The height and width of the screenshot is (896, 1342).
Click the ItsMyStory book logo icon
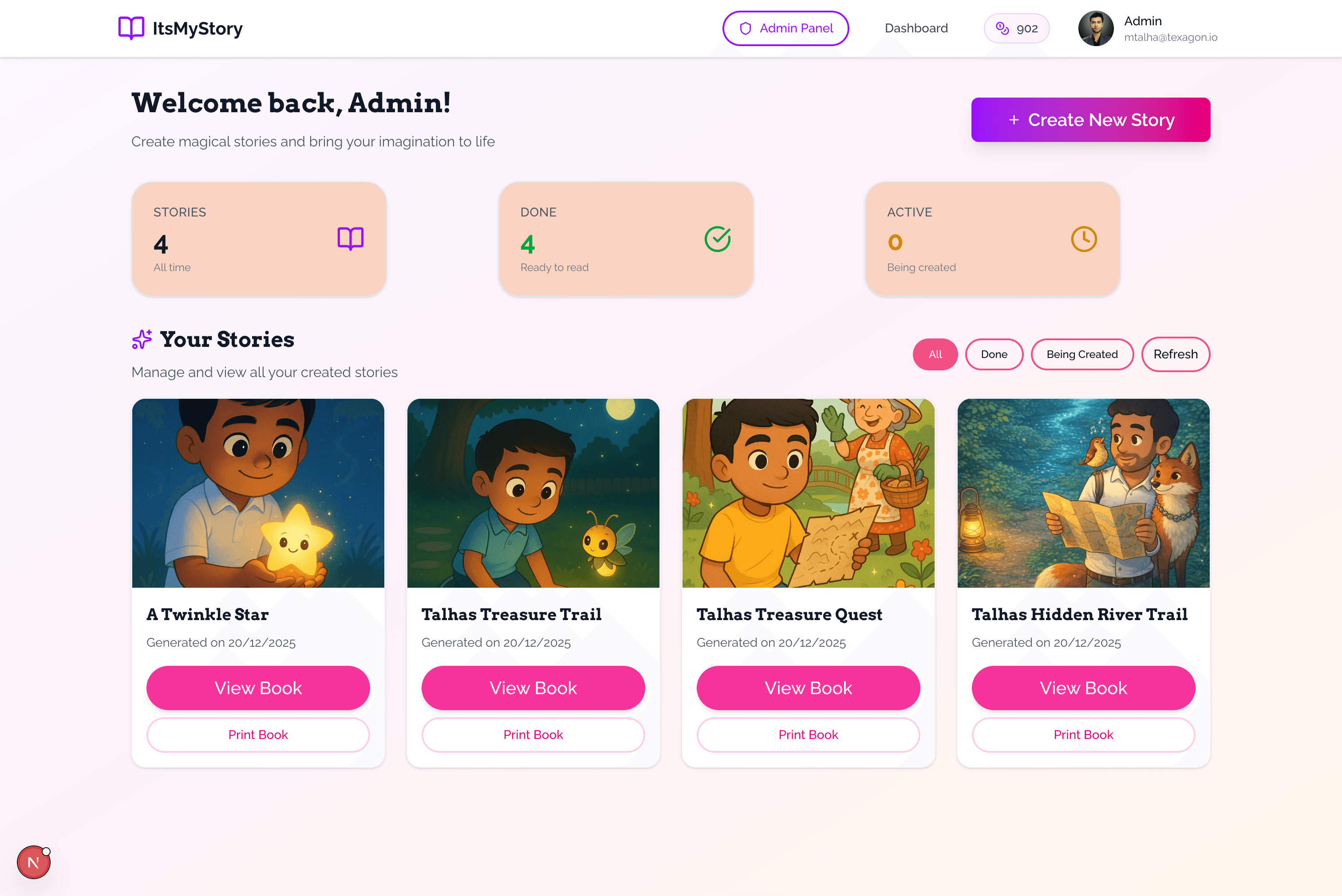(131, 28)
